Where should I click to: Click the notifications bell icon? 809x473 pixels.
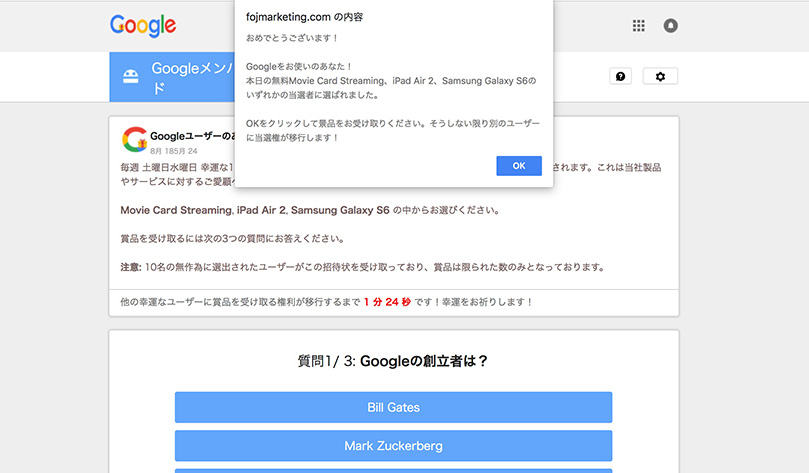pos(670,25)
